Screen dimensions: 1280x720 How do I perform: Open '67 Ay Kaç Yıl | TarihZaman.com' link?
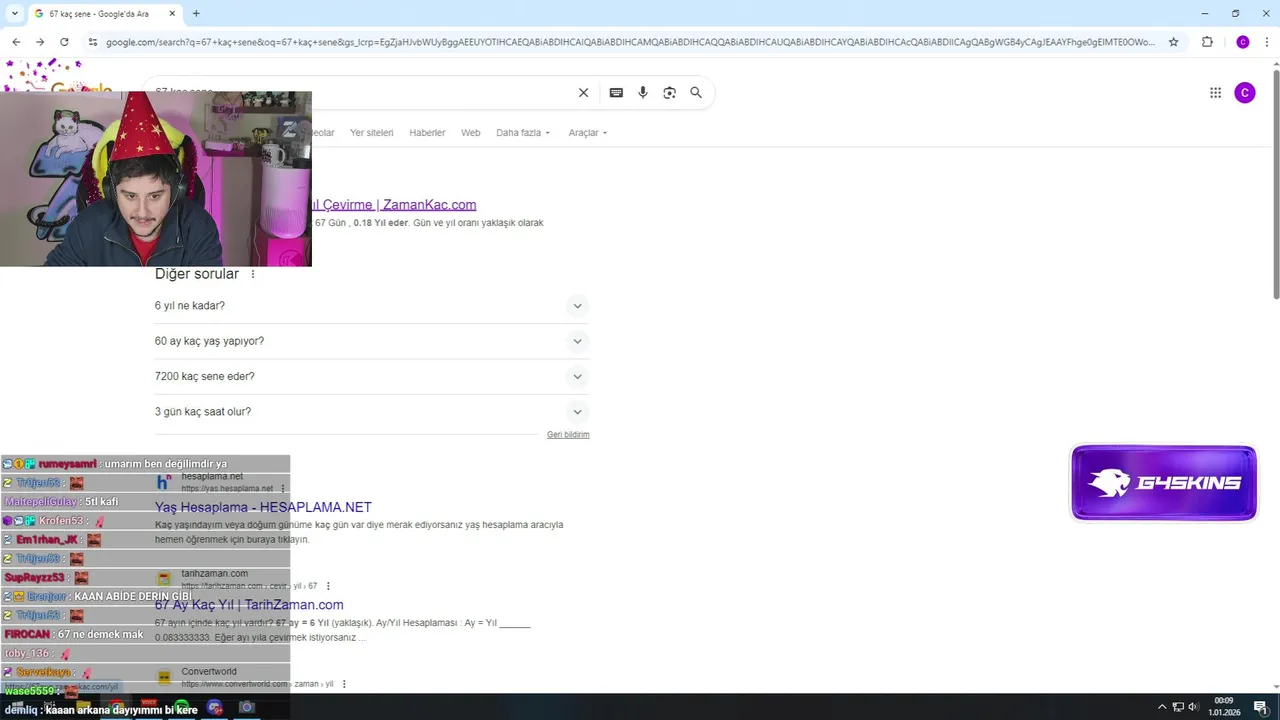(x=249, y=605)
